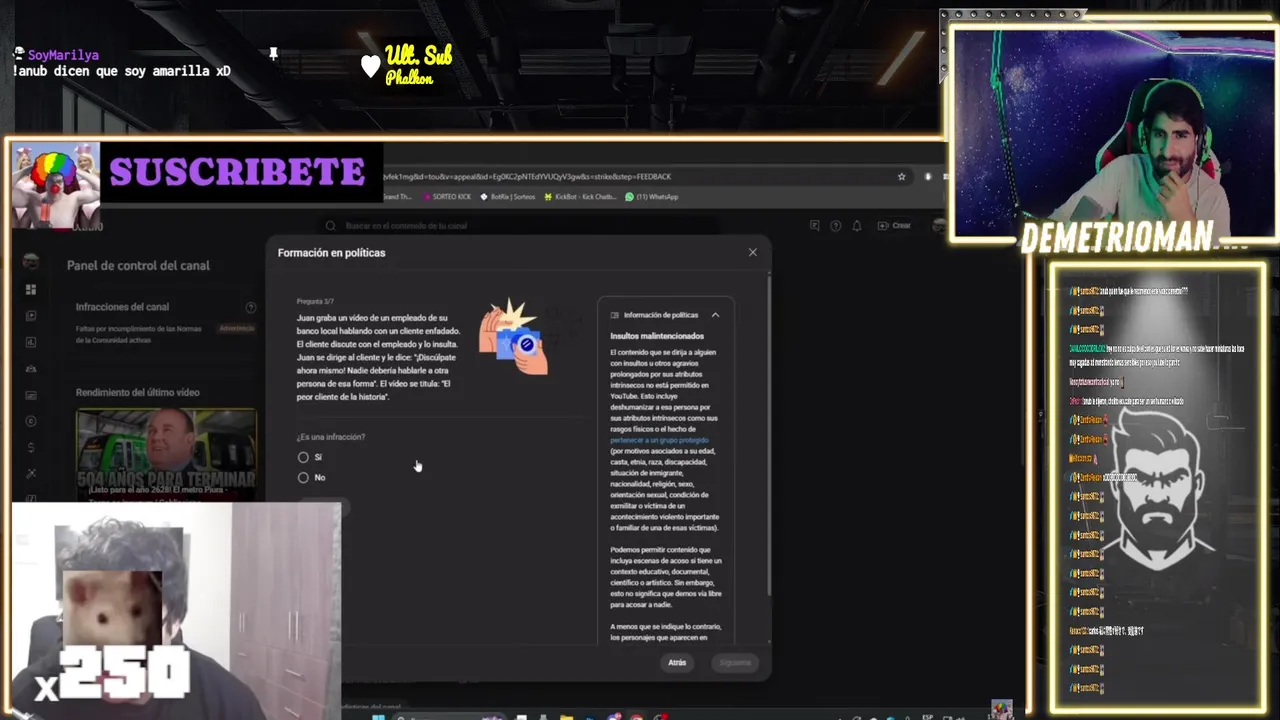Click Panel de control del canal title
Viewport: 1280px width, 720px height.
coord(138,266)
